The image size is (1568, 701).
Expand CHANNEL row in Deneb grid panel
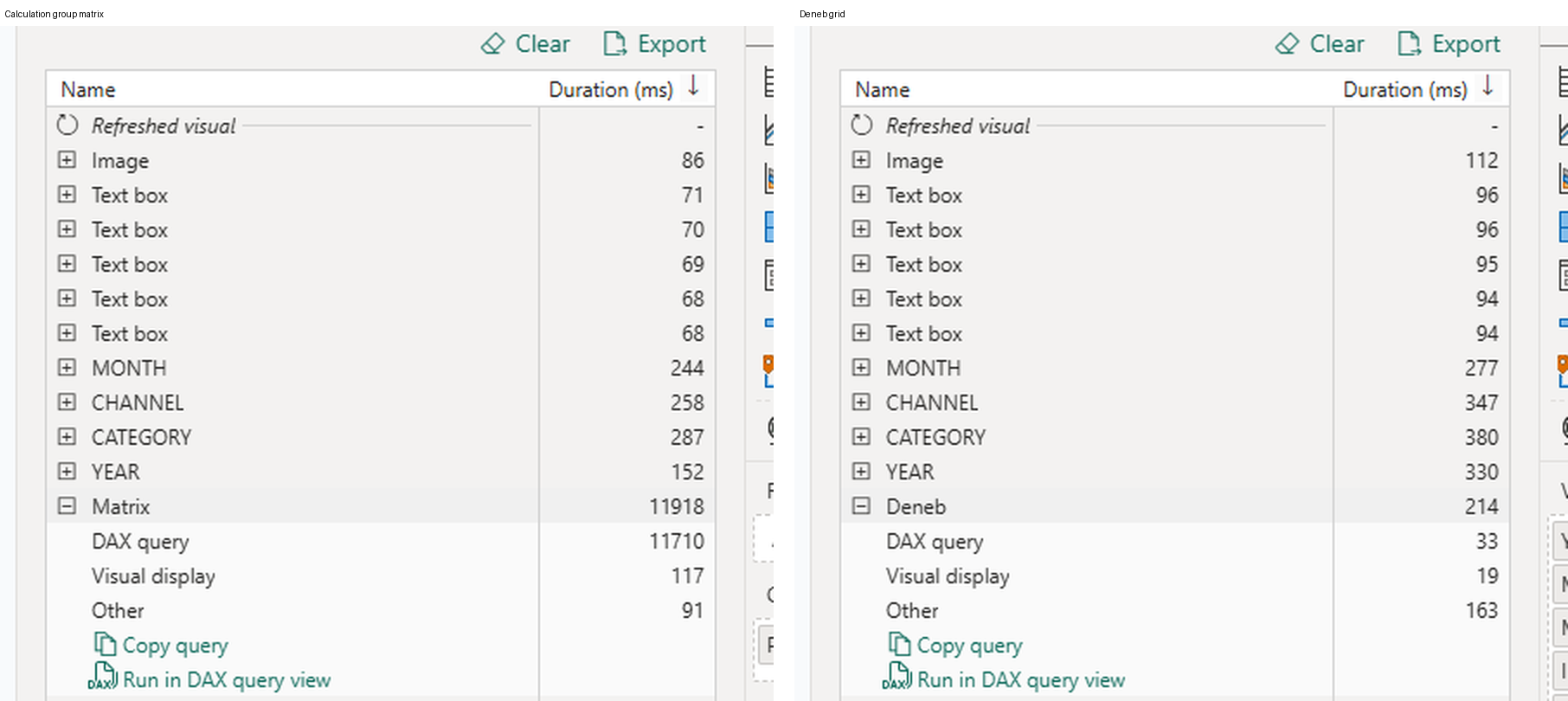861,402
